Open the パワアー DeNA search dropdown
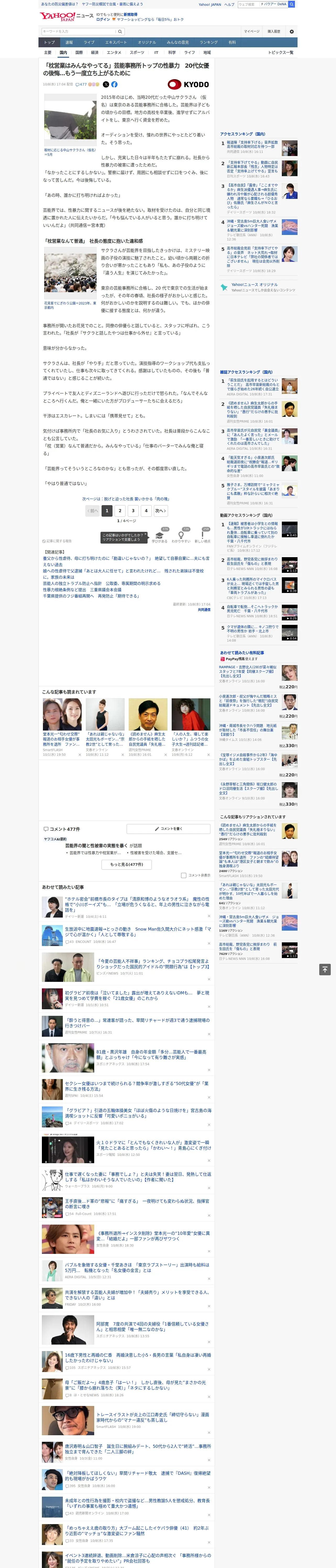 tap(273, 4)
